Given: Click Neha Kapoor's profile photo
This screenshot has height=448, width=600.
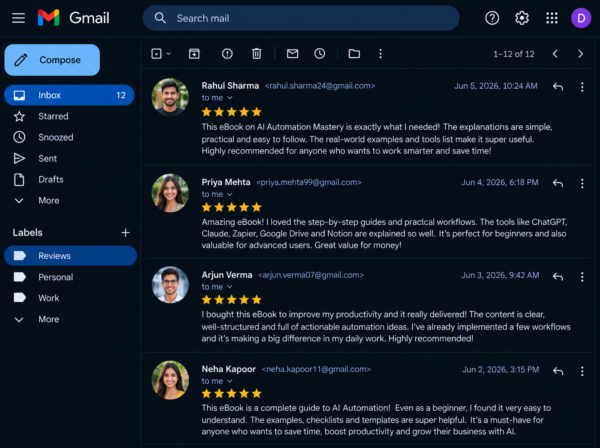Looking at the screenshot, I should click(x=170, y=380).
